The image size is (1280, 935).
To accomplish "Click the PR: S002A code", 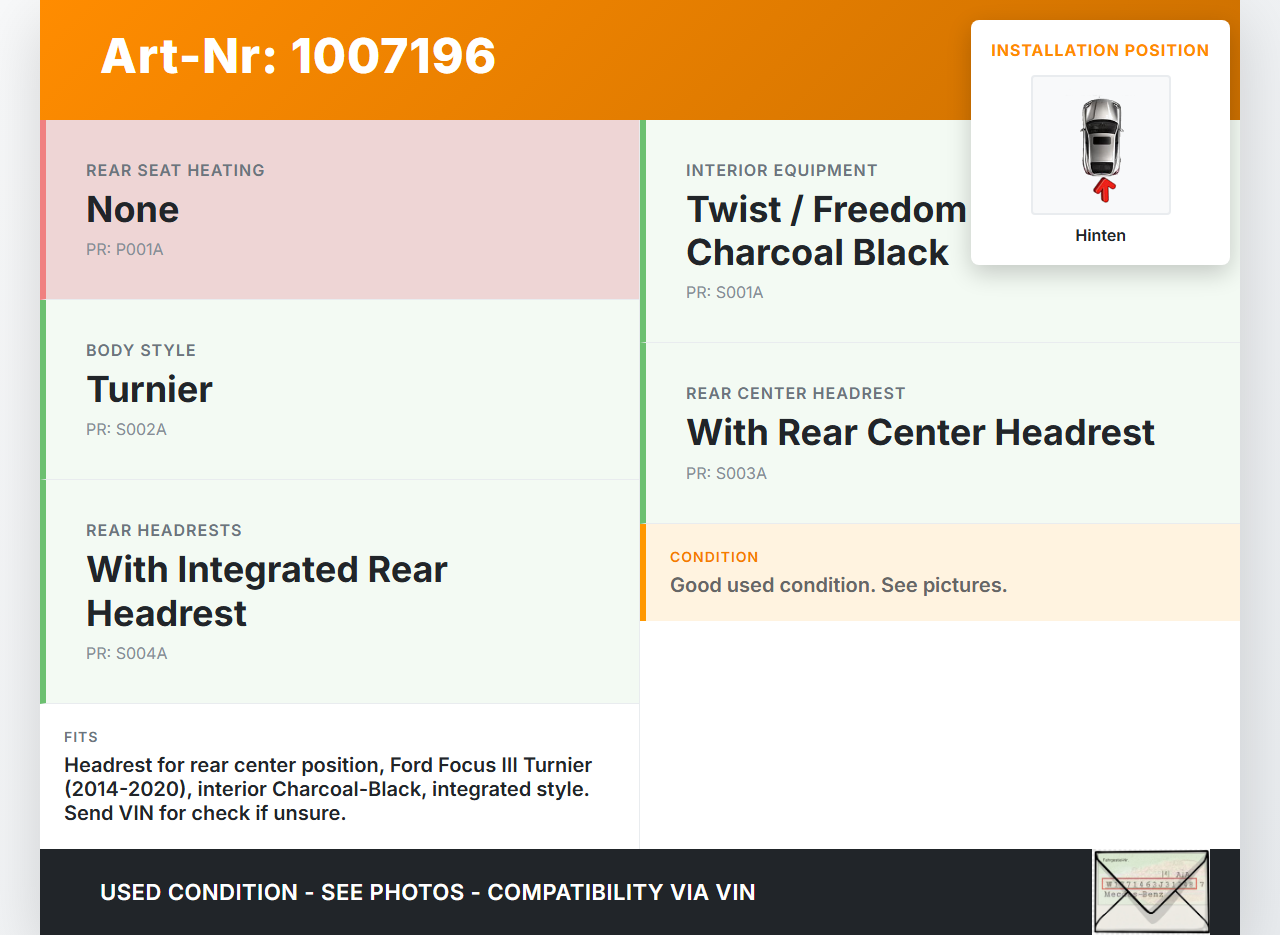I will click(x=126, y=430).
